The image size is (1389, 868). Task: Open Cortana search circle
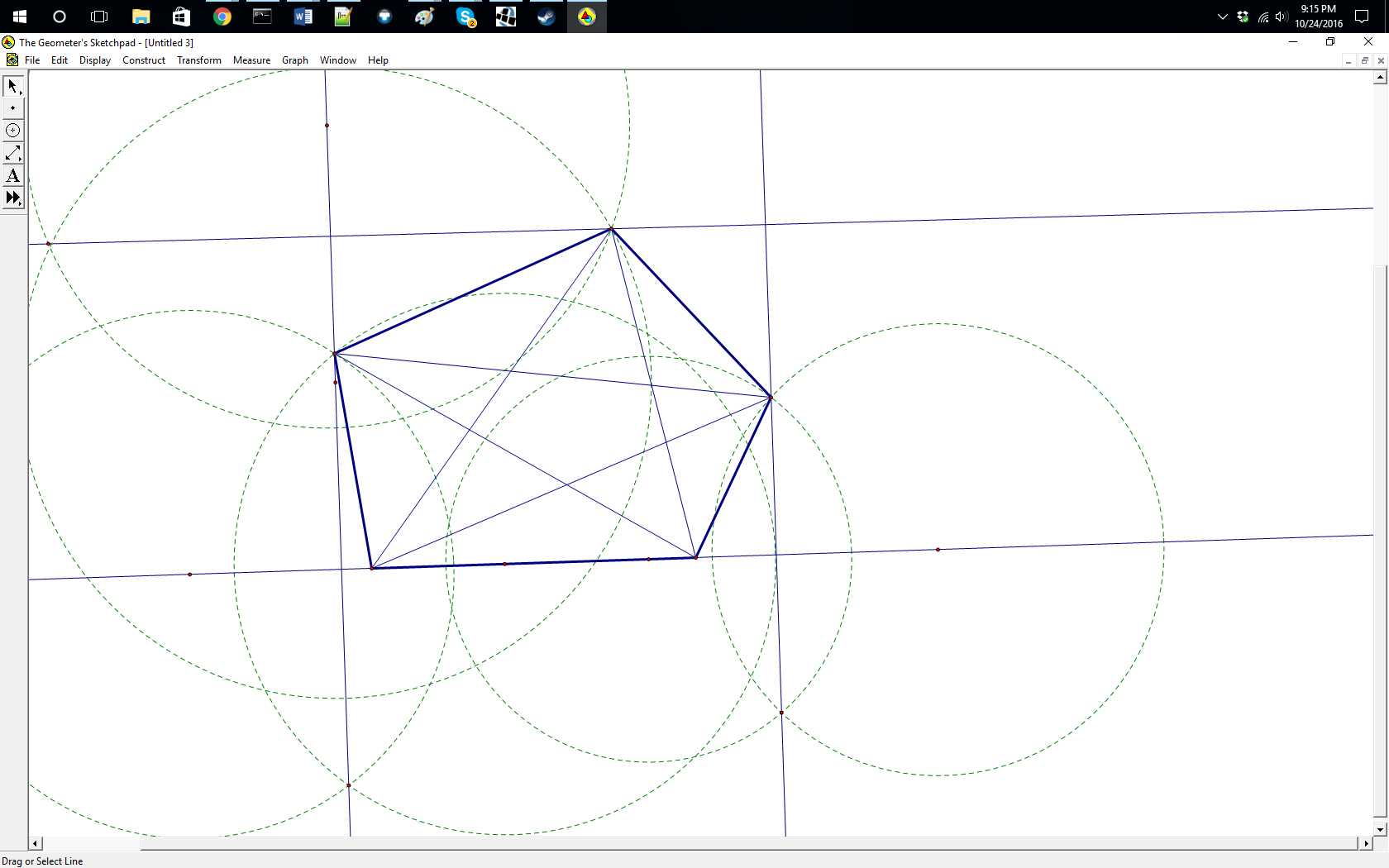[60, 17]
